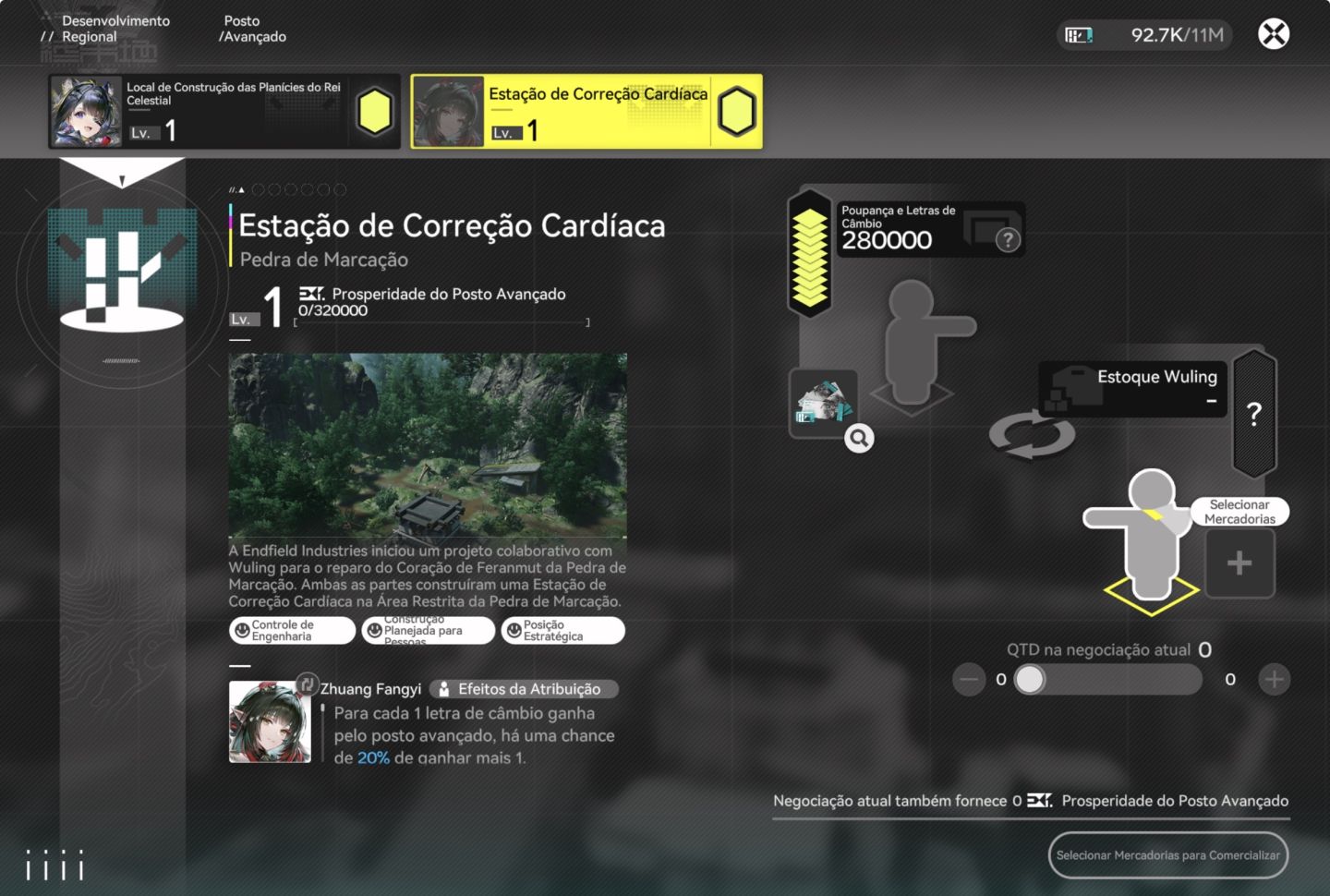The height and width of the screenshot is (896, 1330).
Task: Click hexagon icon on Planícies tab
Action: point(375,112)
